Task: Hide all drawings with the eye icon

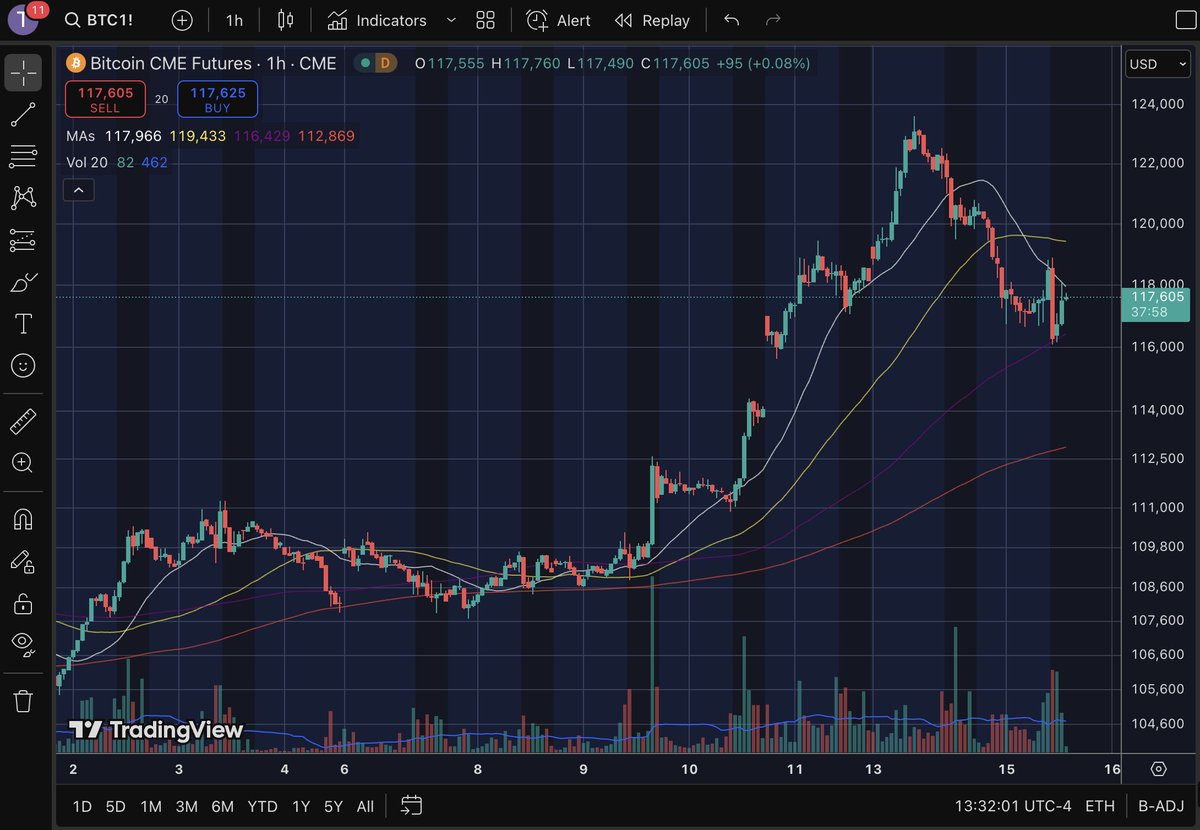Action: click(23, 645)
